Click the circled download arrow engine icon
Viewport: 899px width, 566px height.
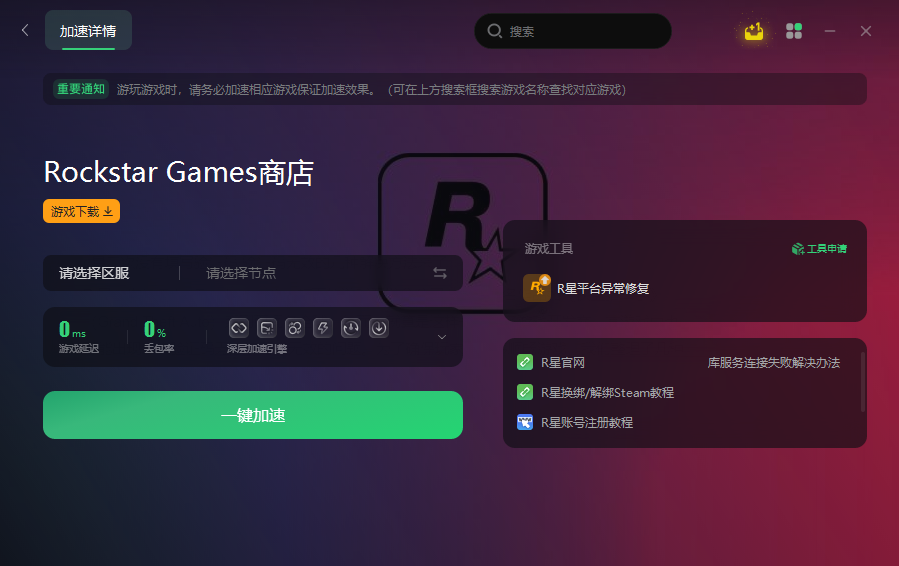[379, 328]
